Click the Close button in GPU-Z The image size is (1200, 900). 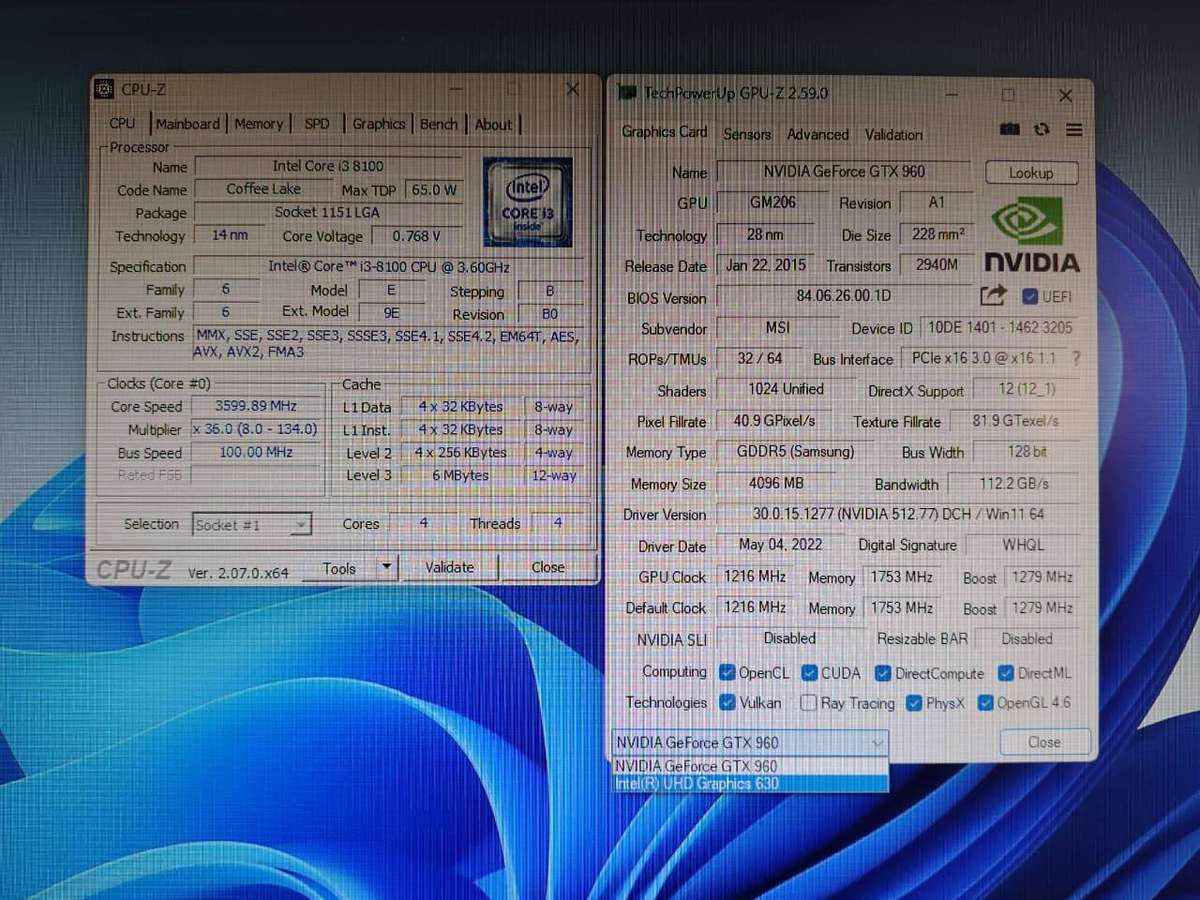tap(1044, 742)
